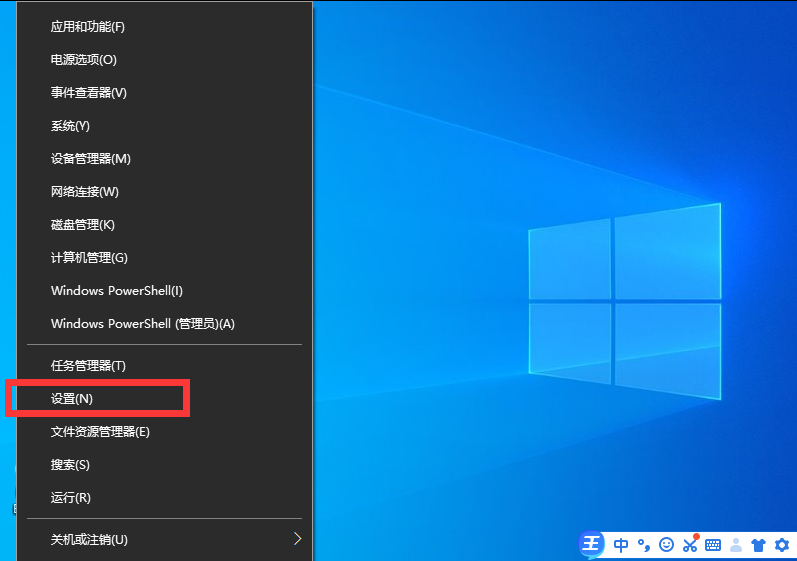Open IME settings gear icon
This screenshot has width=797, height=561.
781,545
